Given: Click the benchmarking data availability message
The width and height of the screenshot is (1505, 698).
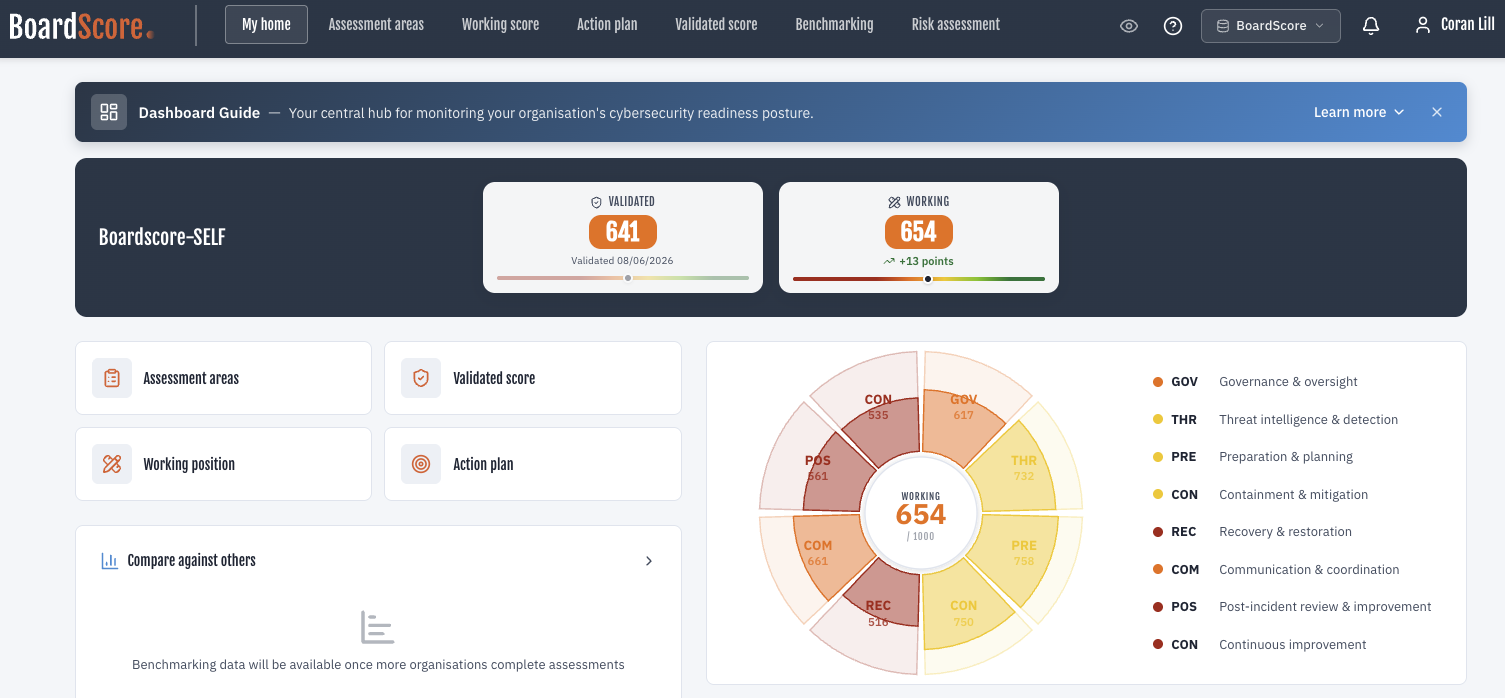Looking at the screenshot, I should tap(378, 665).
